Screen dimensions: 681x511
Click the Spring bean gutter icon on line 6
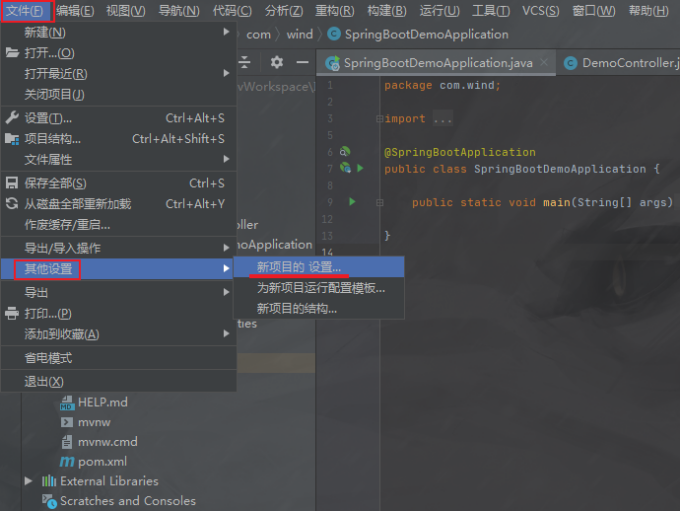tap(345, 152)
